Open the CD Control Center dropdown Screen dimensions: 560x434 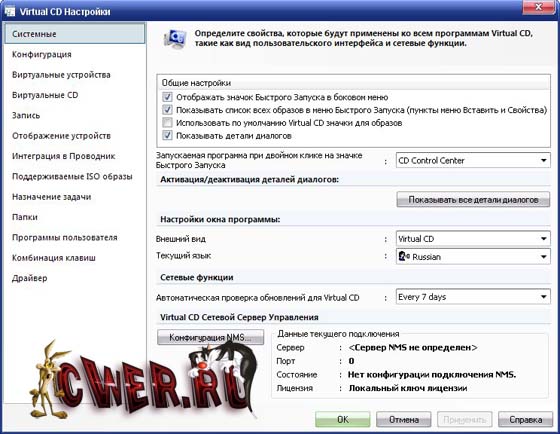(473, 160)
